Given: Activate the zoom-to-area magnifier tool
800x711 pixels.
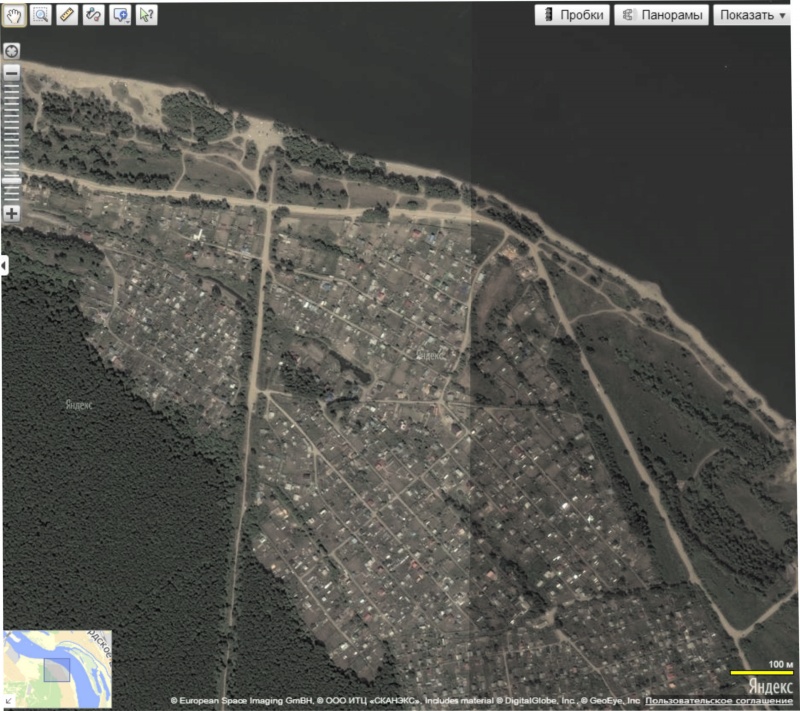Looking at the screenshot, I should tap(41, 15).
